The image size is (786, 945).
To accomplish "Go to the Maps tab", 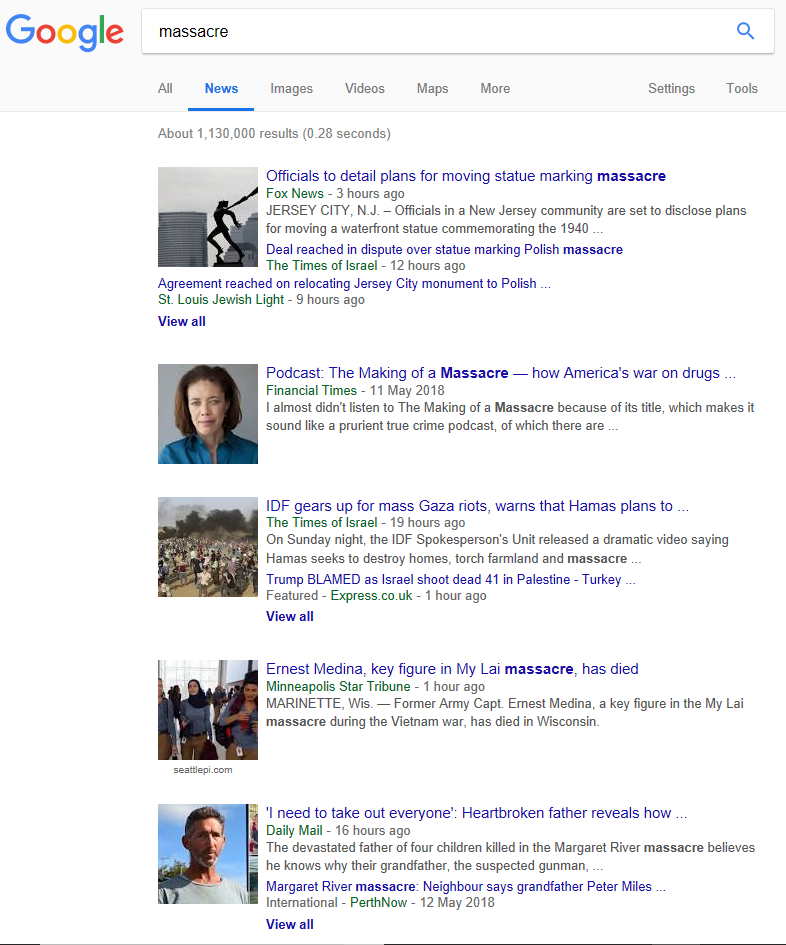I will pos(432,89).
